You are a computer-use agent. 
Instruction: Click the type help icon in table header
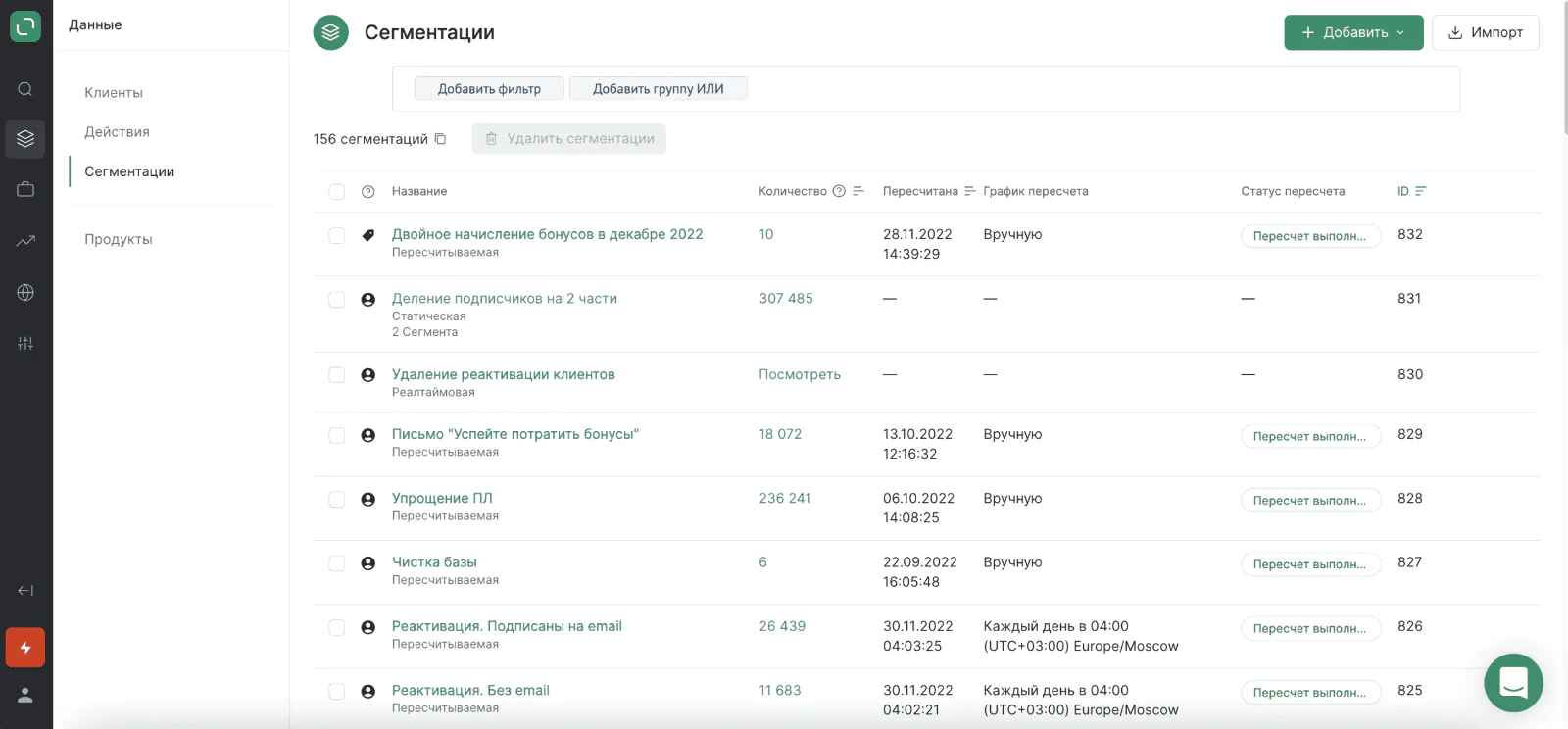tap(368, 192)
